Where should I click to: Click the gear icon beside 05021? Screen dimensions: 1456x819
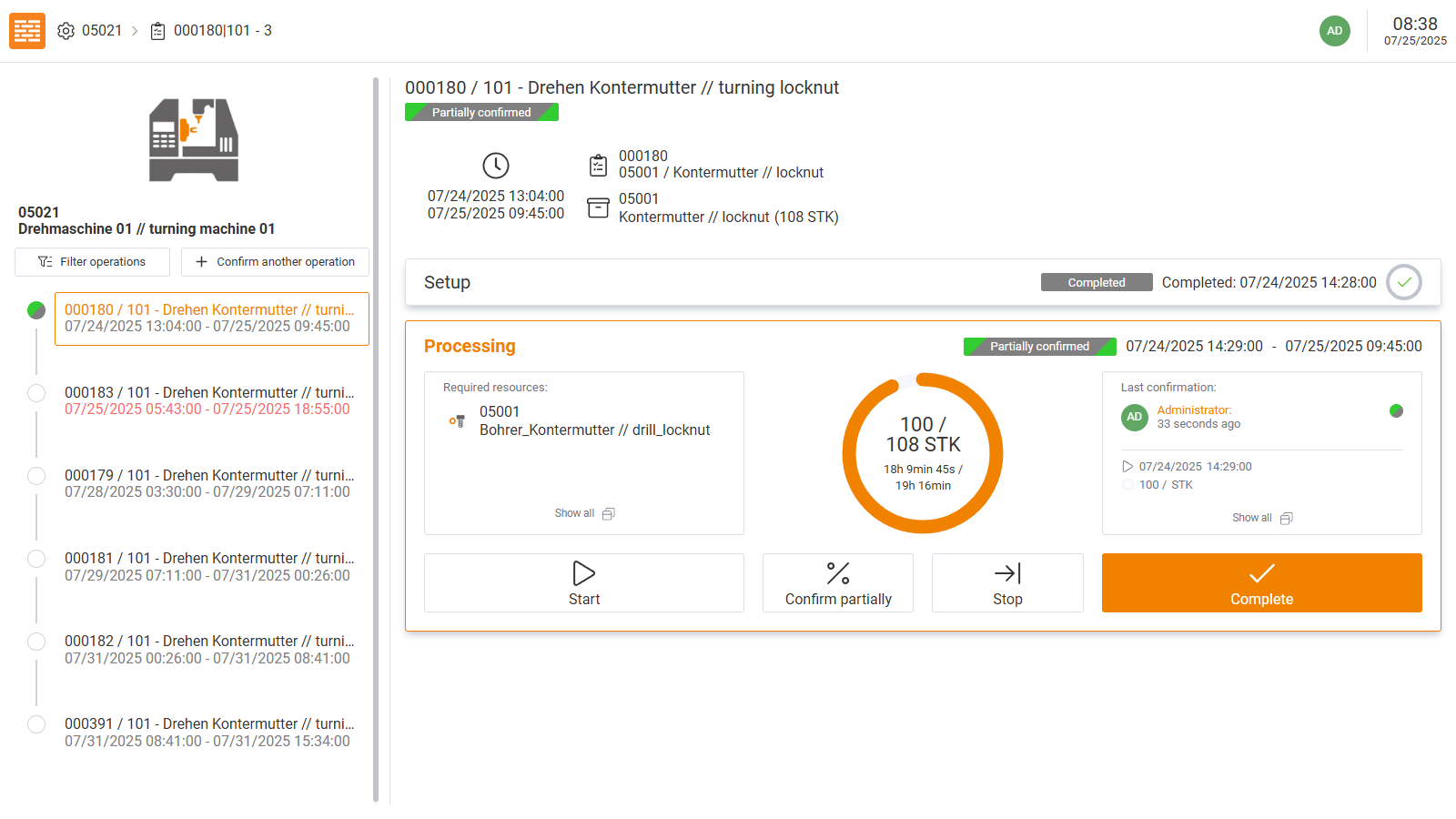click(66, 31)
